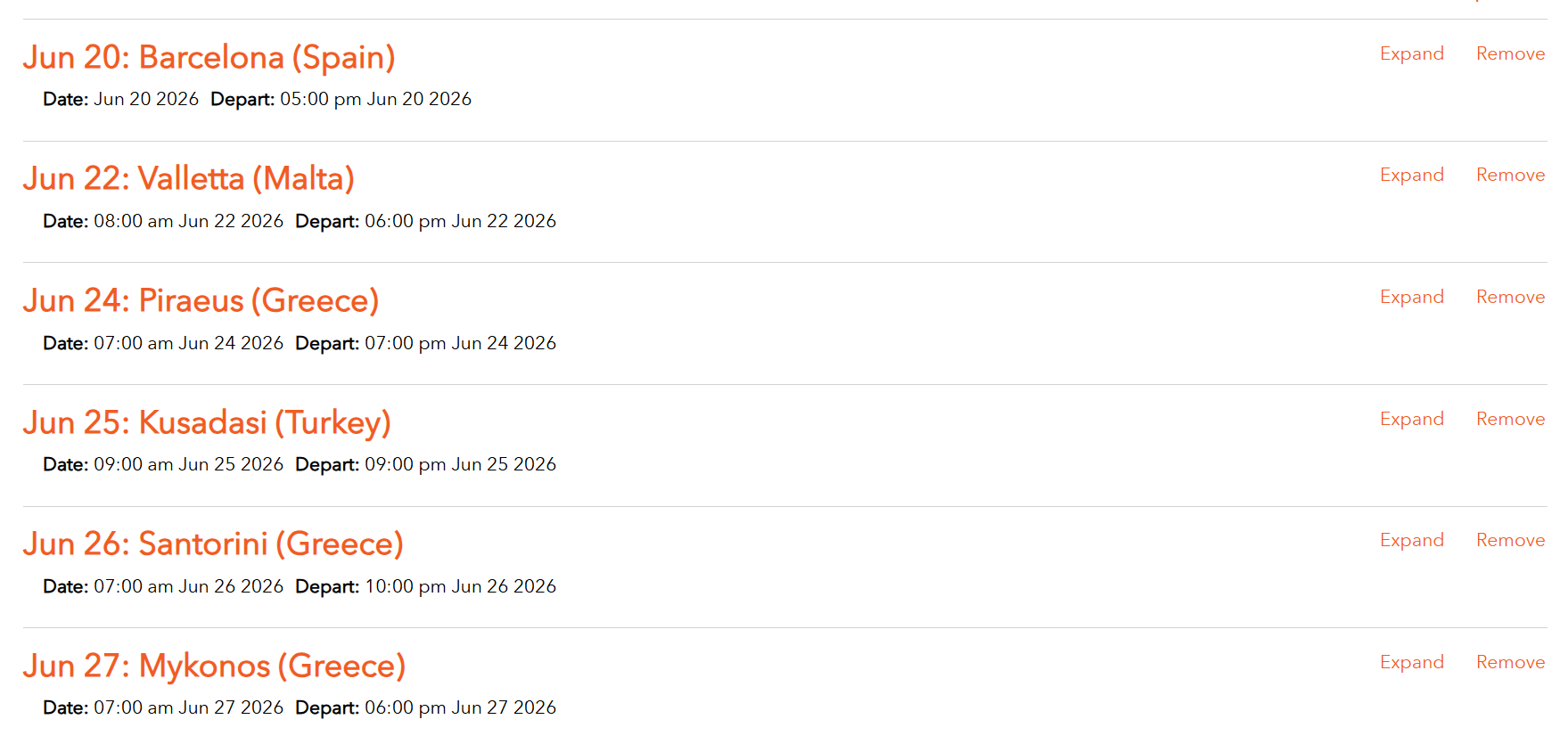Open the Jun 22: Valletta (Malta) heading
This screenshot has width=1568, height=744.
pyautogui.click(x=188, y=179)
